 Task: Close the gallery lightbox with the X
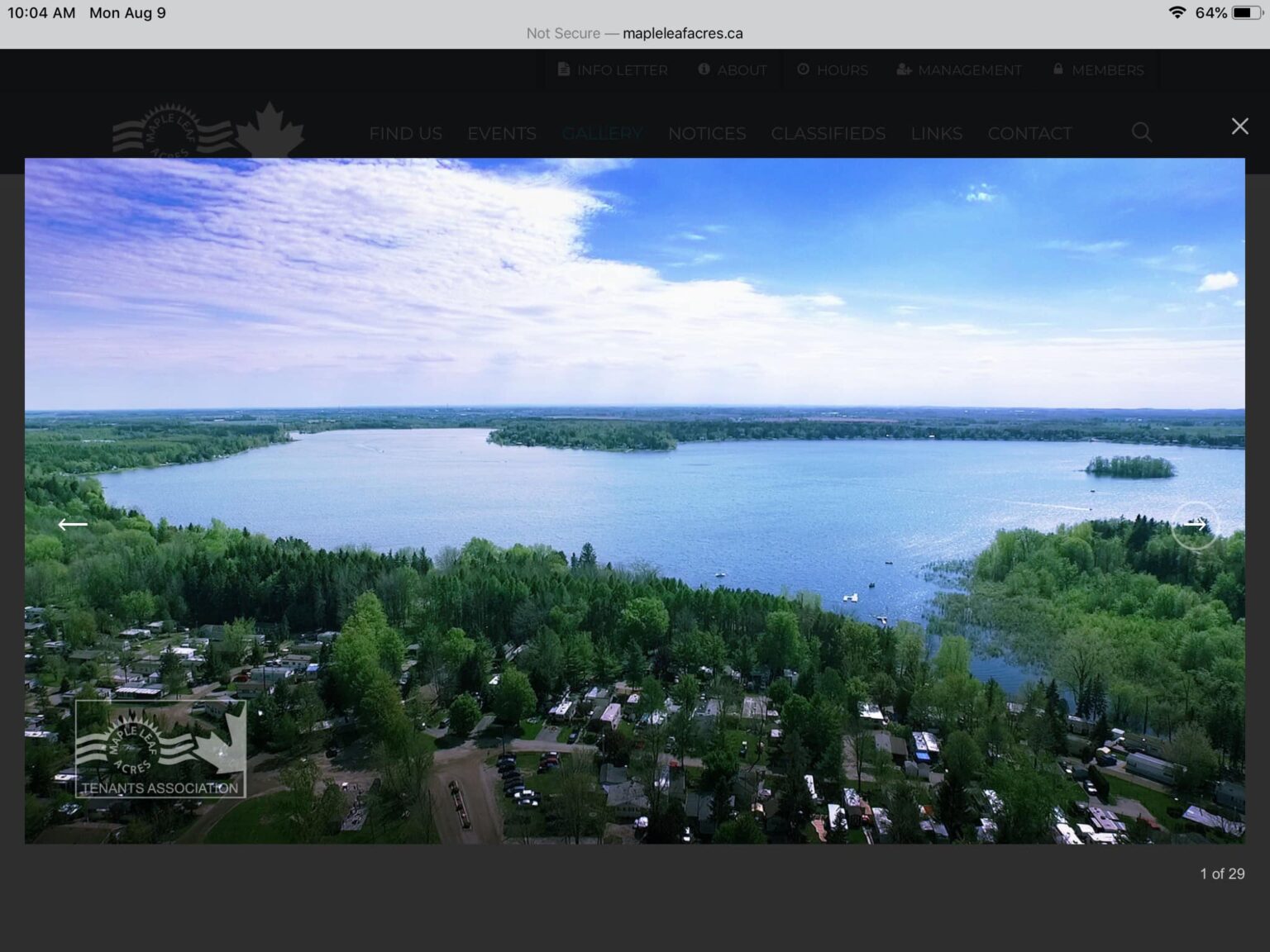(x=1239, y=126)
